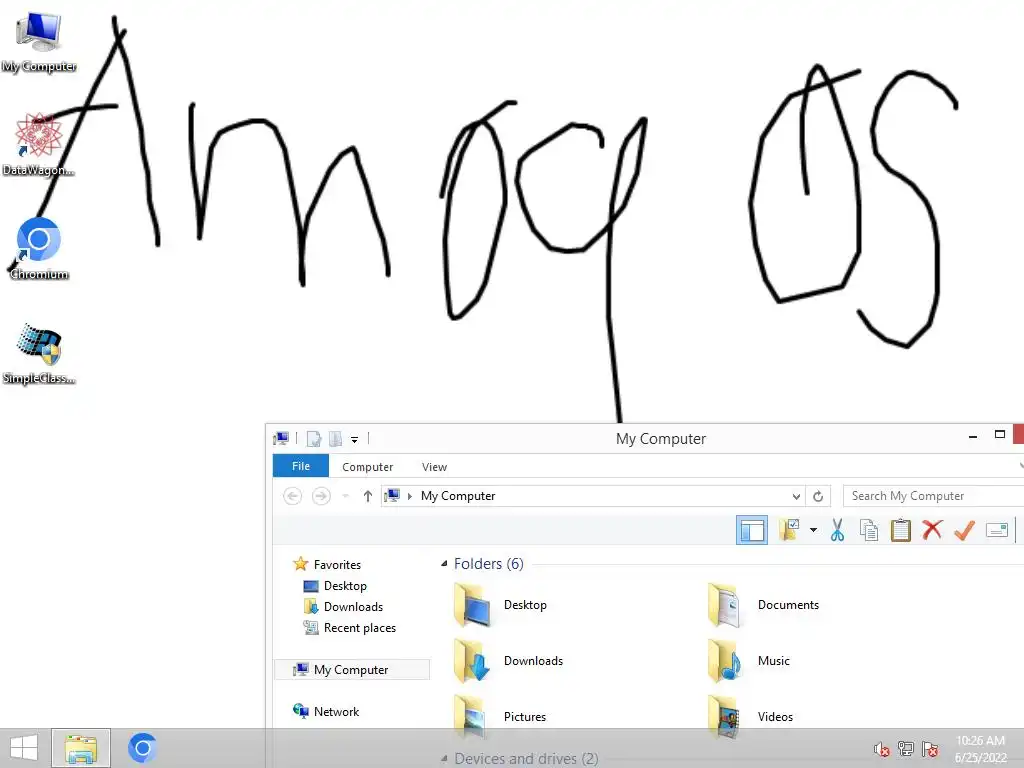1024x768 pixels.
Task: Click the folder options toolbar icon
Action: tap(789, 530)
